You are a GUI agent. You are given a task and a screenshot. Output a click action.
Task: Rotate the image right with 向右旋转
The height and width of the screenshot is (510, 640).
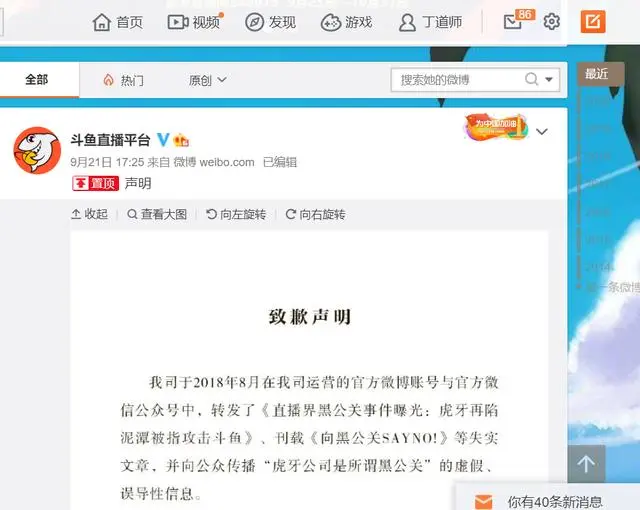pos(315,214)
